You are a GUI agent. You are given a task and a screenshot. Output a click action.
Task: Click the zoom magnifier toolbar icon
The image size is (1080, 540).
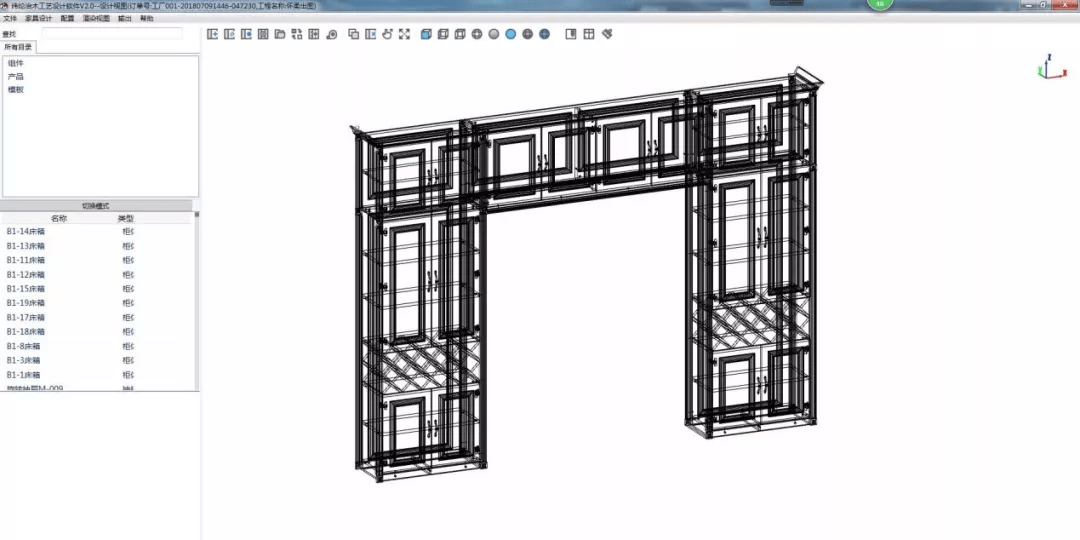pyautogui.click(x=331, y=34)
